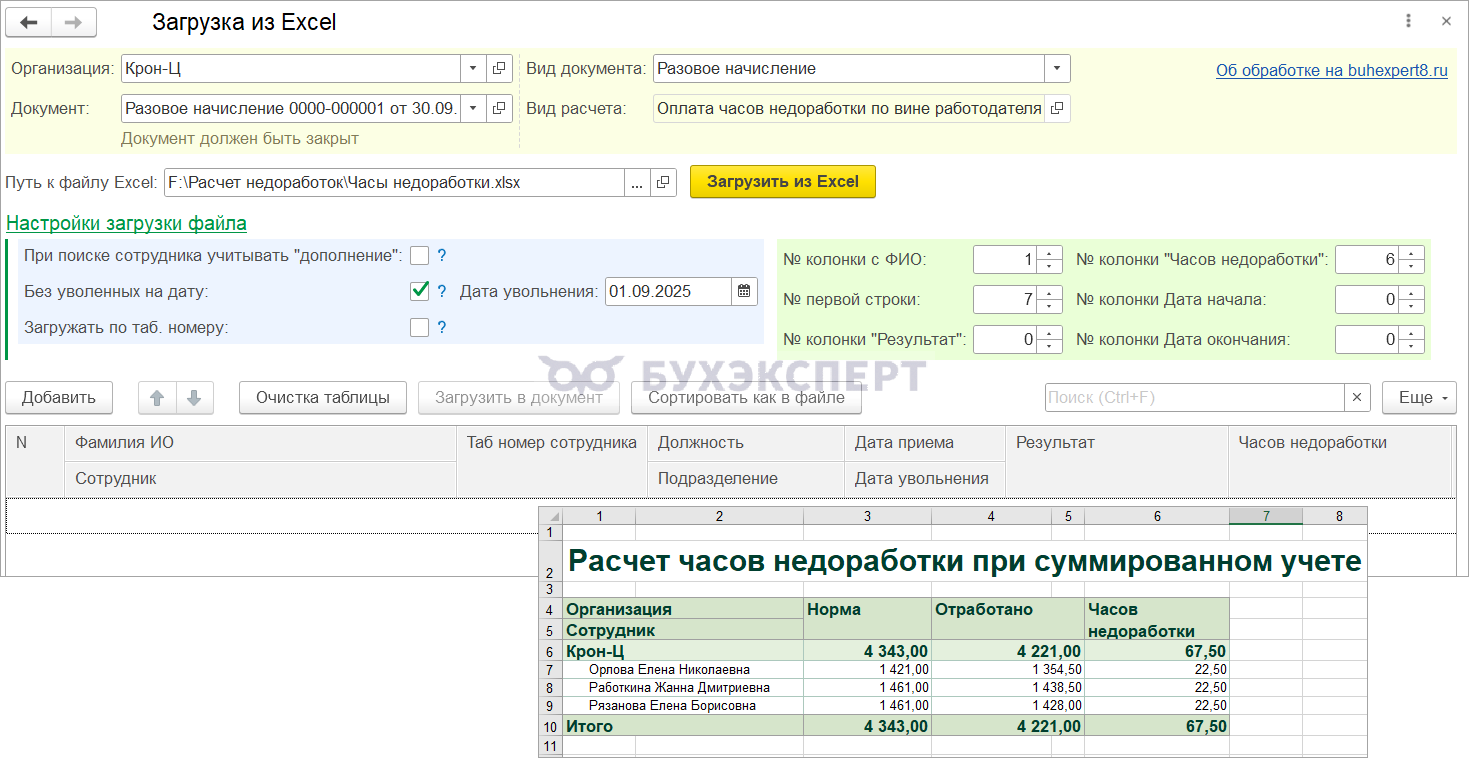This screenshot has width=1469, height=758.
Task: Open the Документ field link icon
Action: (499, 108)
